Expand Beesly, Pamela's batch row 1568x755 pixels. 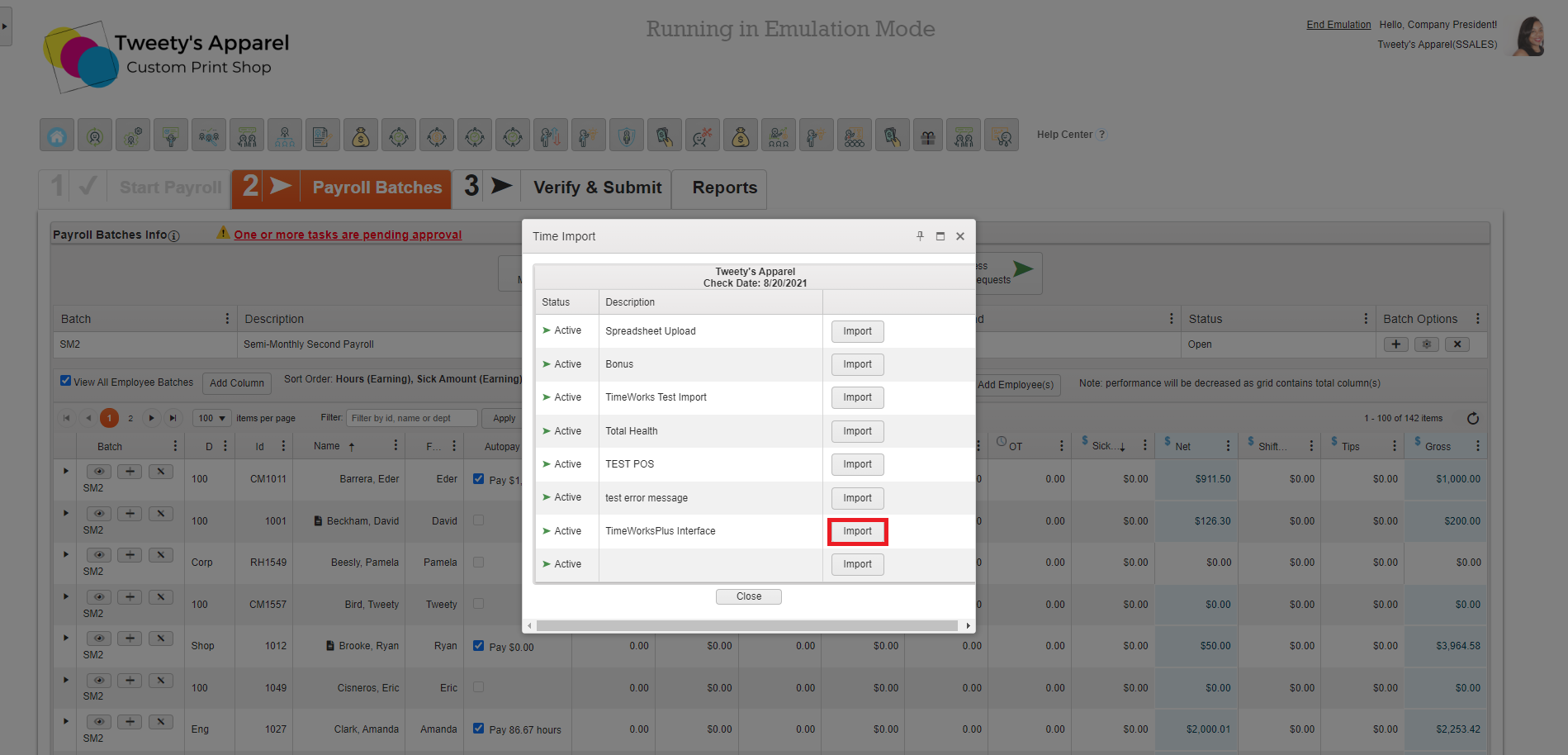pyautogui.click(x=65, y=554)
